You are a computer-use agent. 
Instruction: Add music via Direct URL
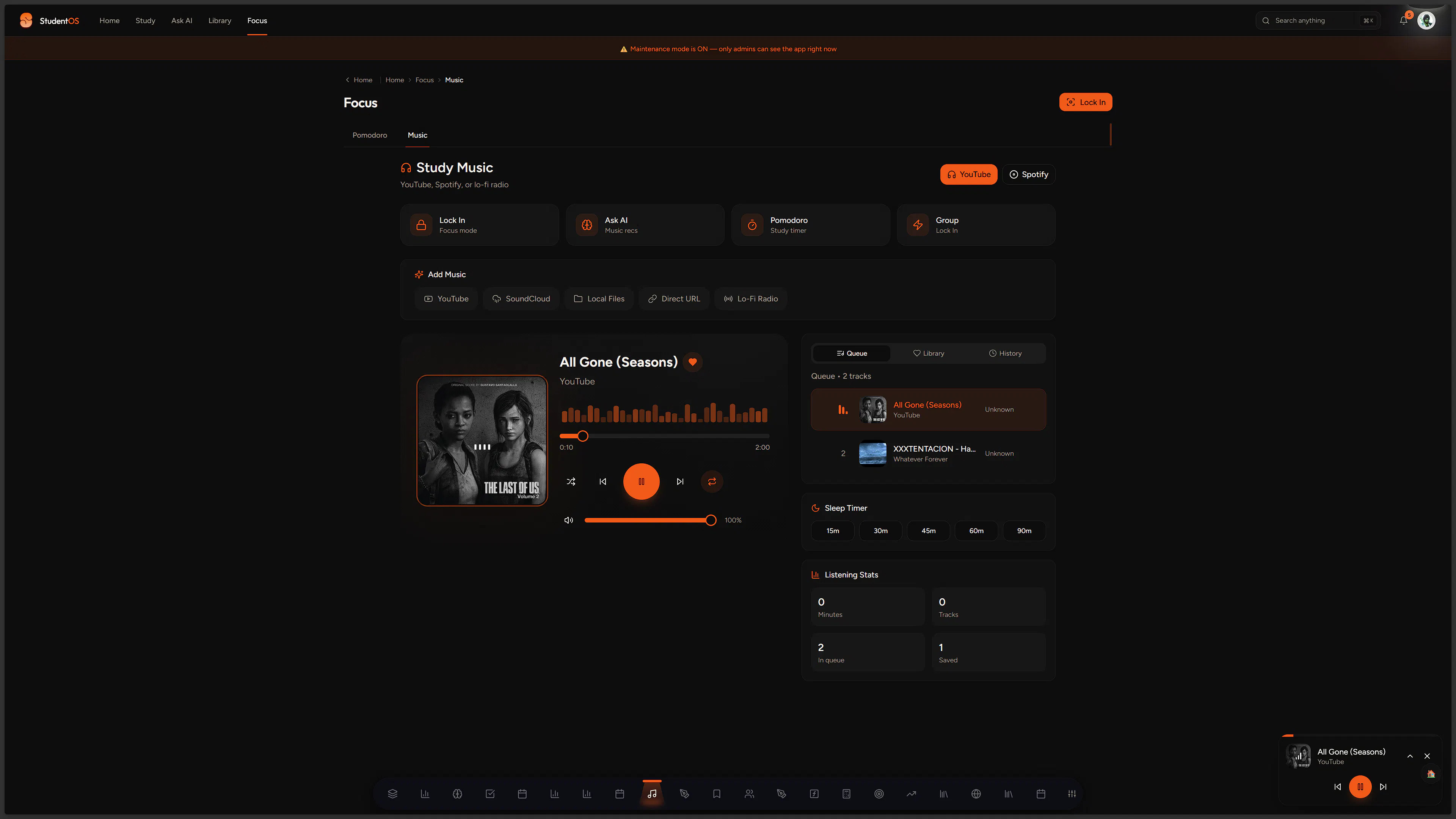point(674,298)
